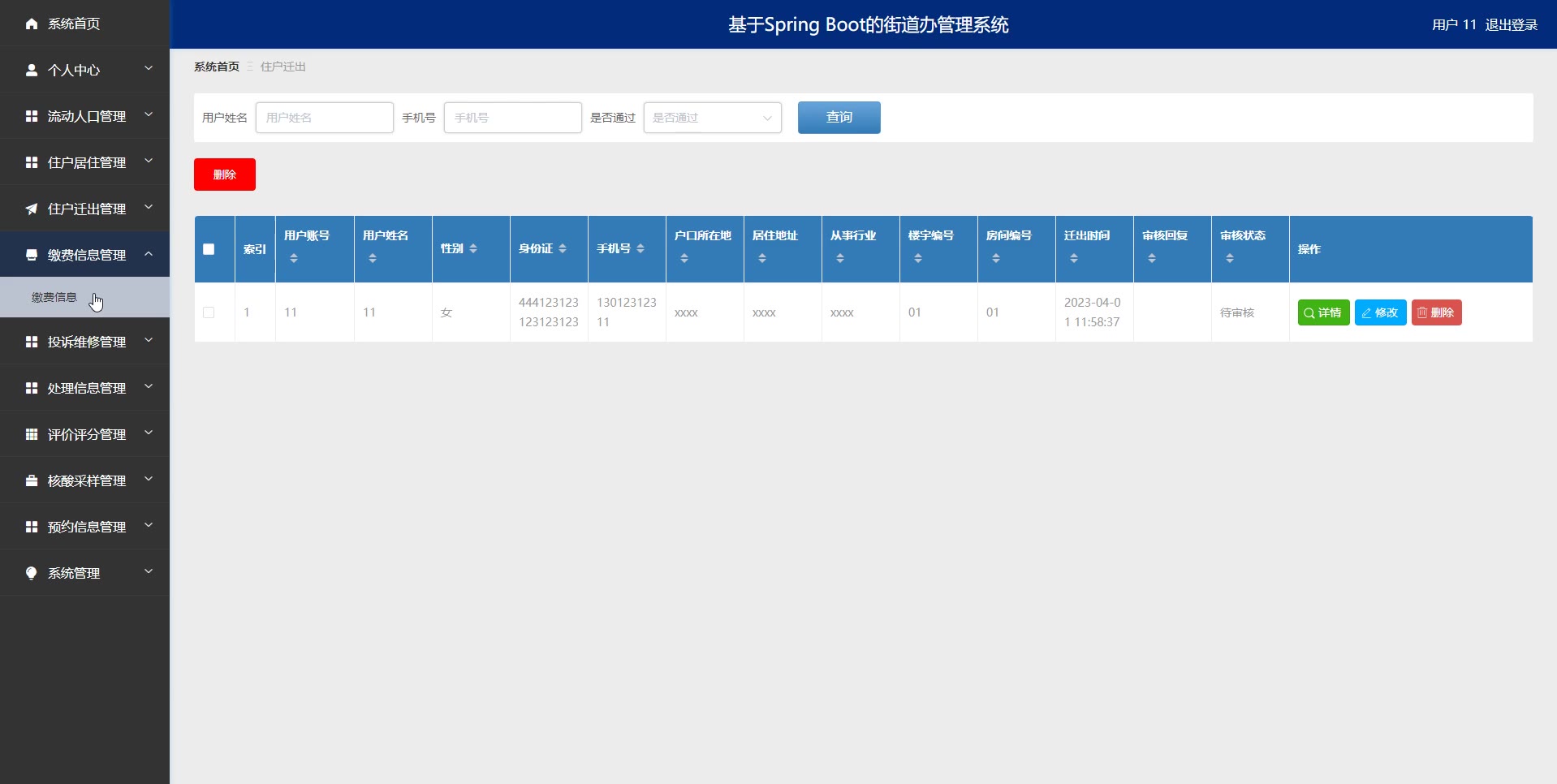The height and width of the screenshot is (784, 1557).
Task: Open 投诉维修管理 in the sidebar
Action: tap(84, 342)
